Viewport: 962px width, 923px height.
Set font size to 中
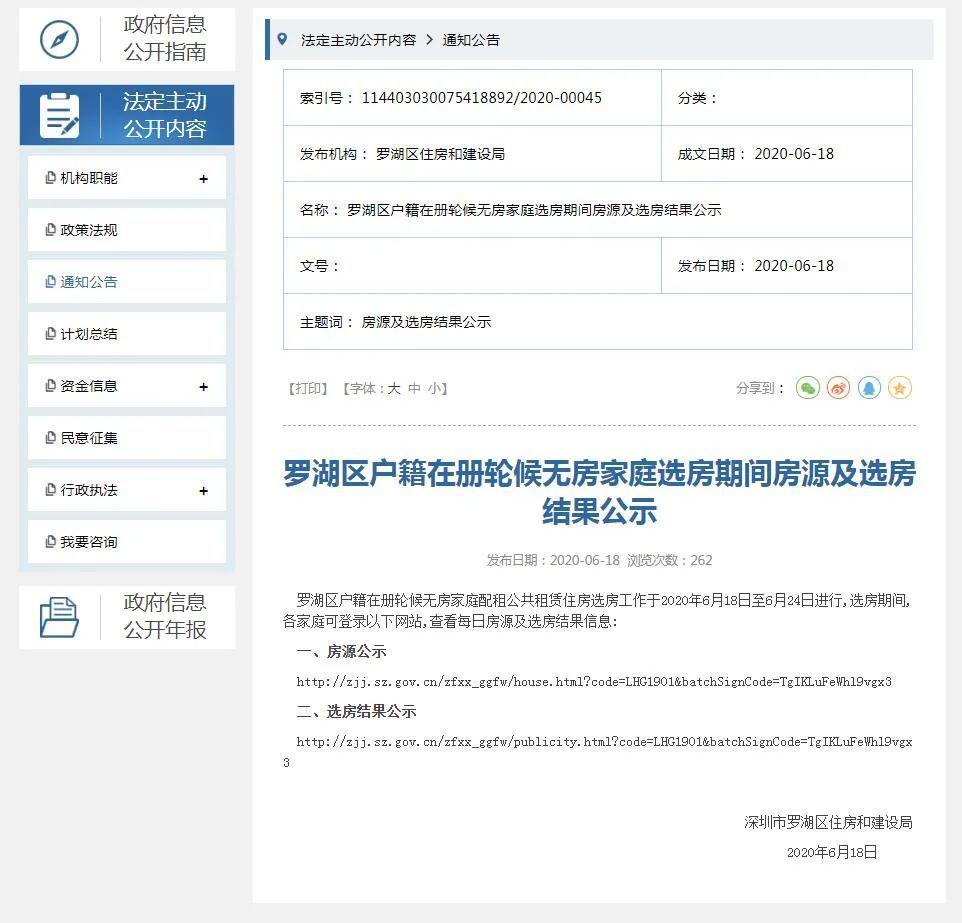[x=414, y=388]
